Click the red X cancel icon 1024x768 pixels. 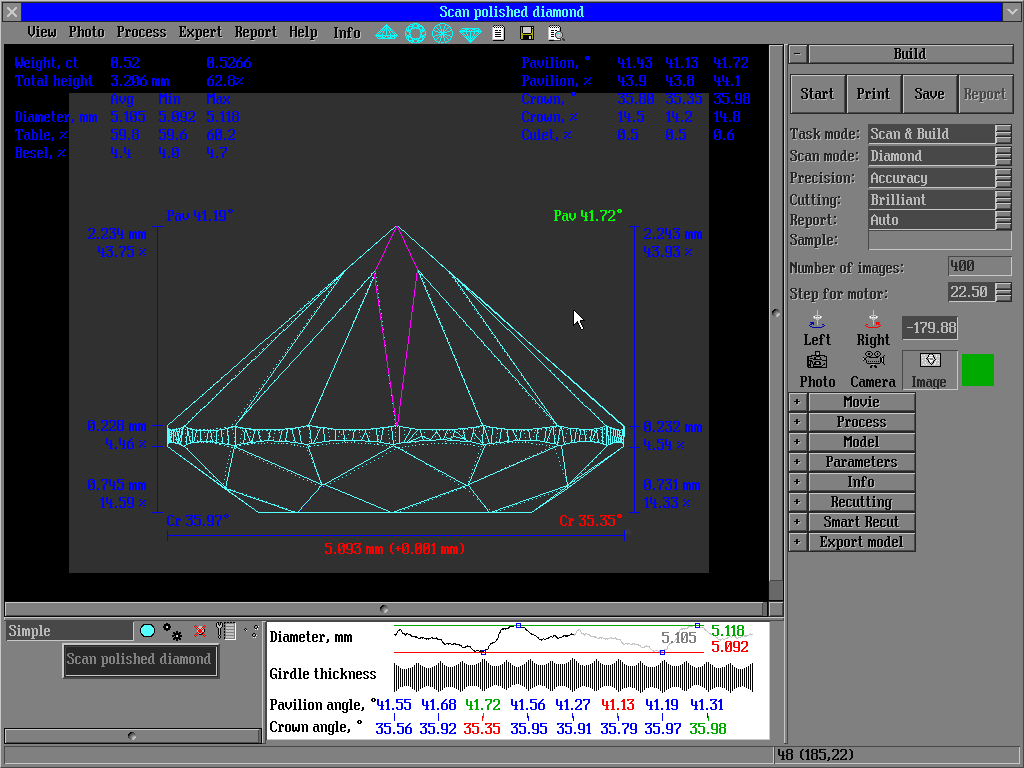(x=200, y=631)
